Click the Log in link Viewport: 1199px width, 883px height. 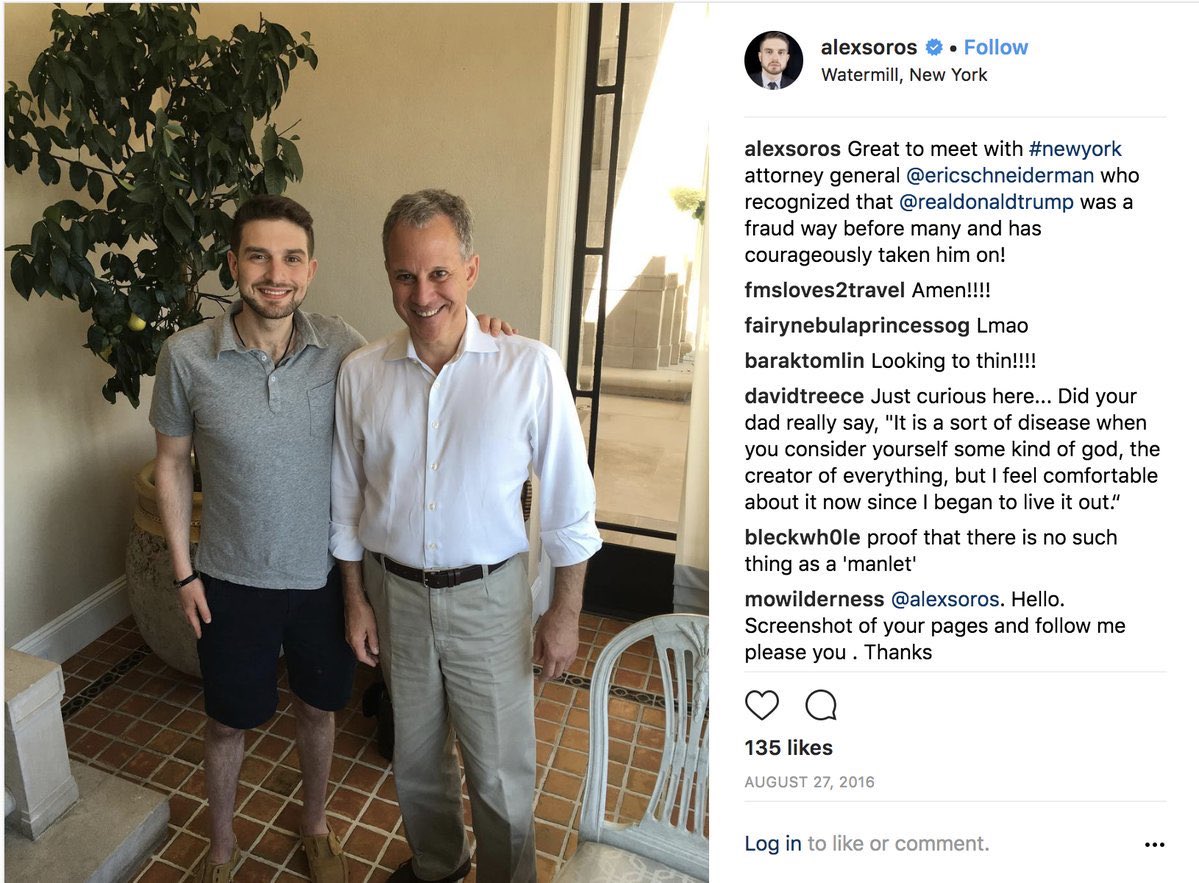tap(772, 843)
